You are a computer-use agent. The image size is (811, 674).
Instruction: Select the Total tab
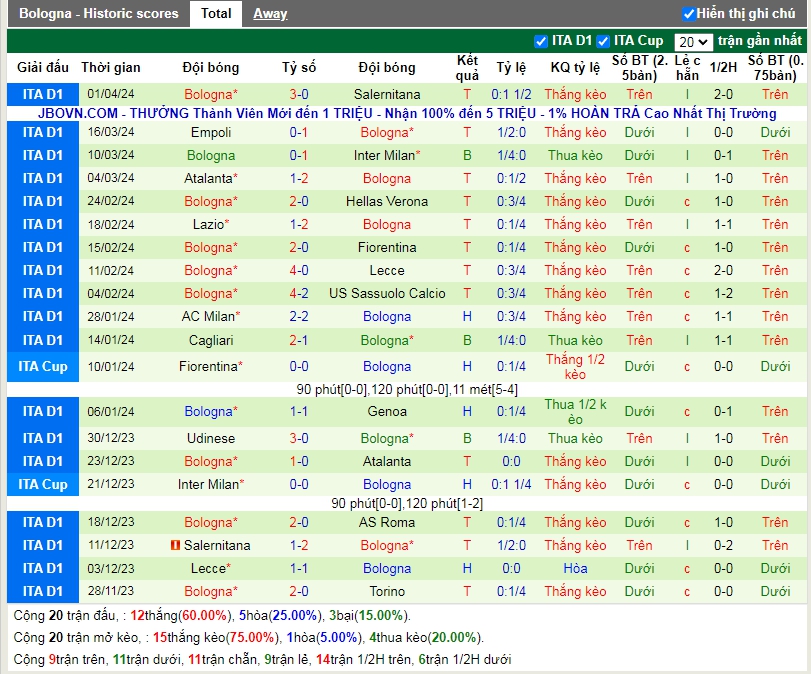coord(216,14)
